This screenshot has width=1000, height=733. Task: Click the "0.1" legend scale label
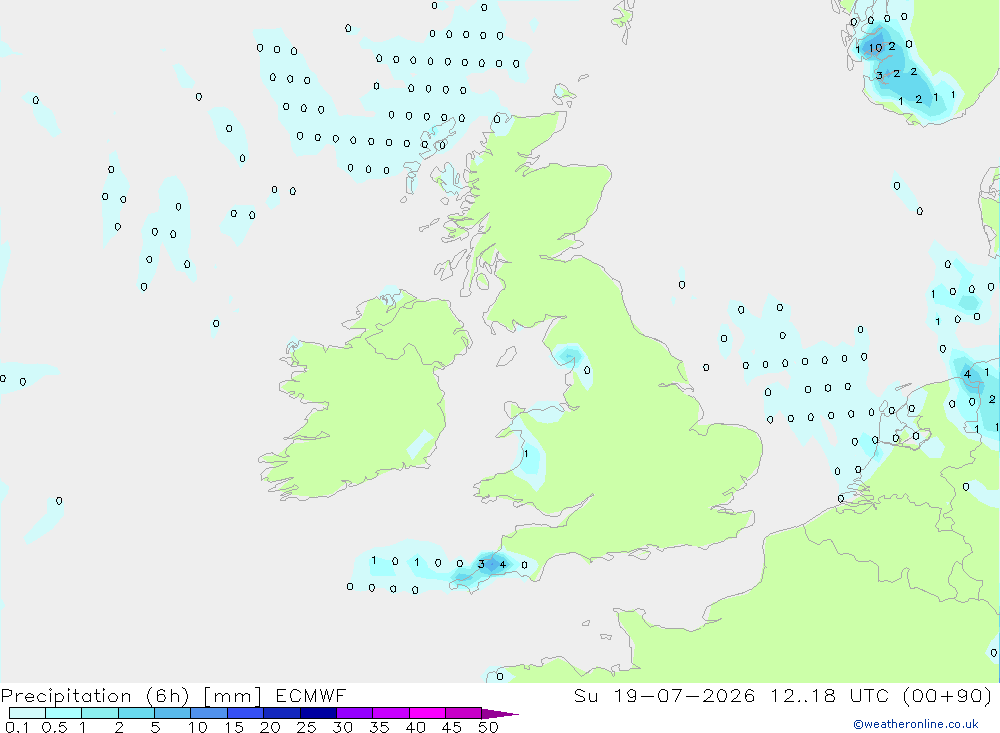(x=17, y=727)
